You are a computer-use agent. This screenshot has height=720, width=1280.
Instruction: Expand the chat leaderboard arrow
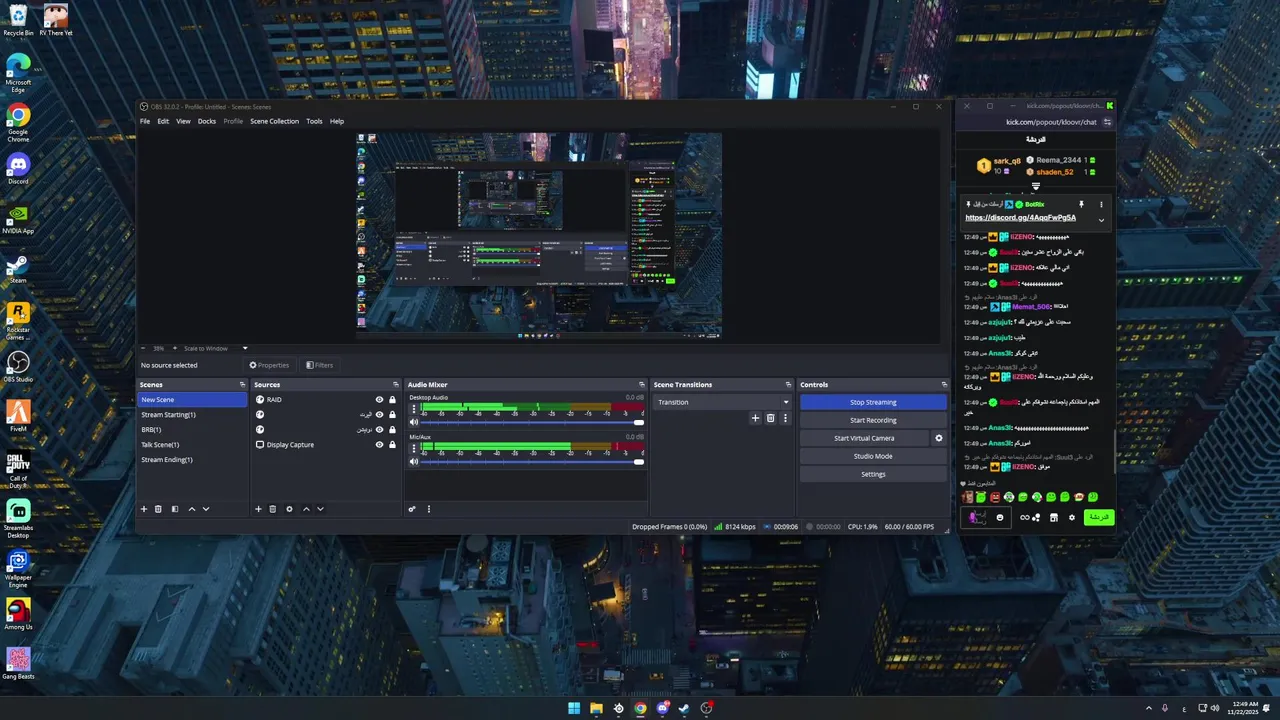point(1036,186)
